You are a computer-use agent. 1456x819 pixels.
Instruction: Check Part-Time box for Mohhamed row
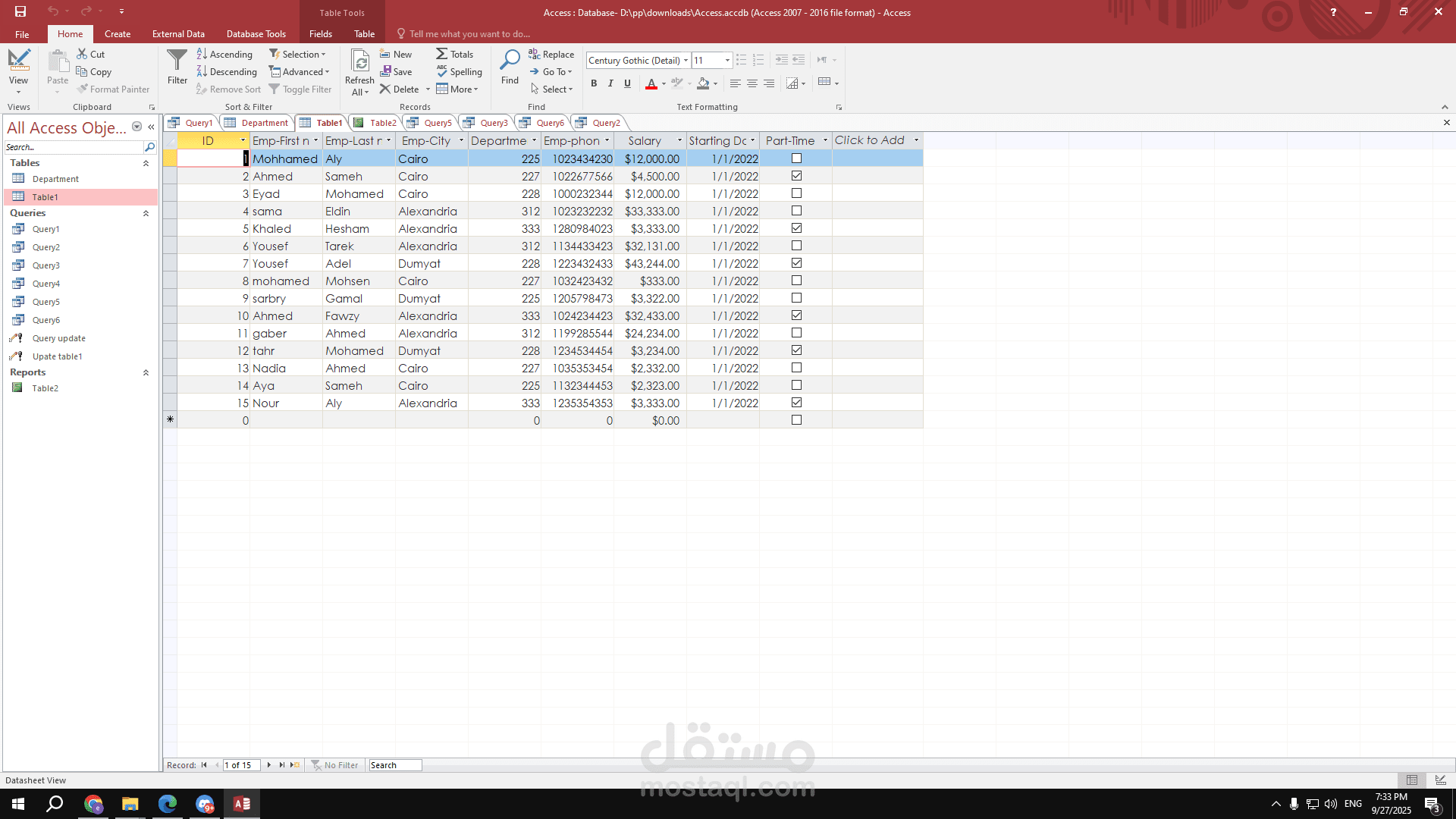(x=796, y=158)
